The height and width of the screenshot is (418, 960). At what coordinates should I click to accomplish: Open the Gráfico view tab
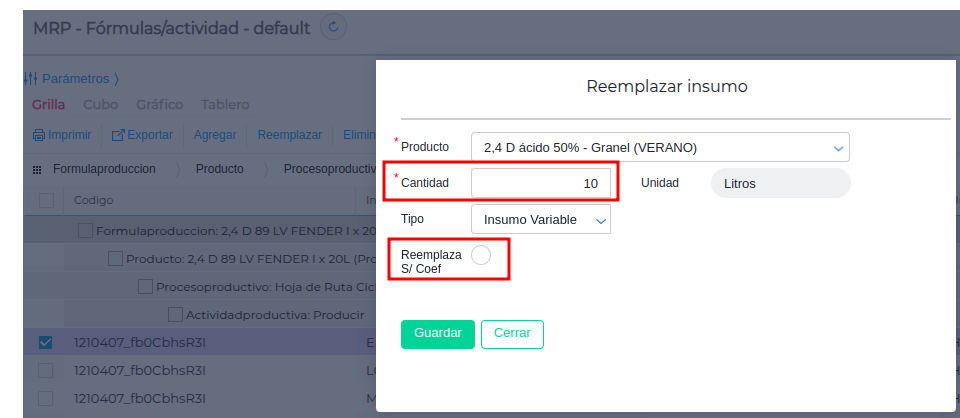coord(160,105)
